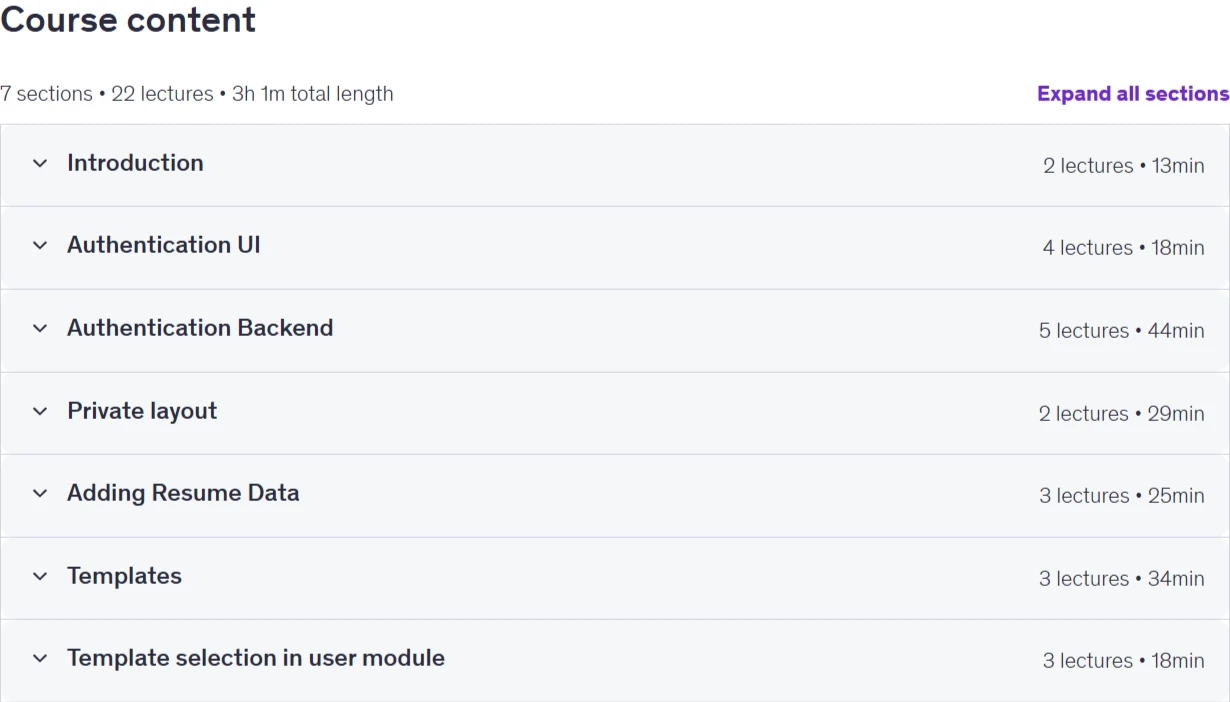The height and width of the screenshot is (702, 1230).
Task: Click Expand all sections link
Action: point(1133,94)
